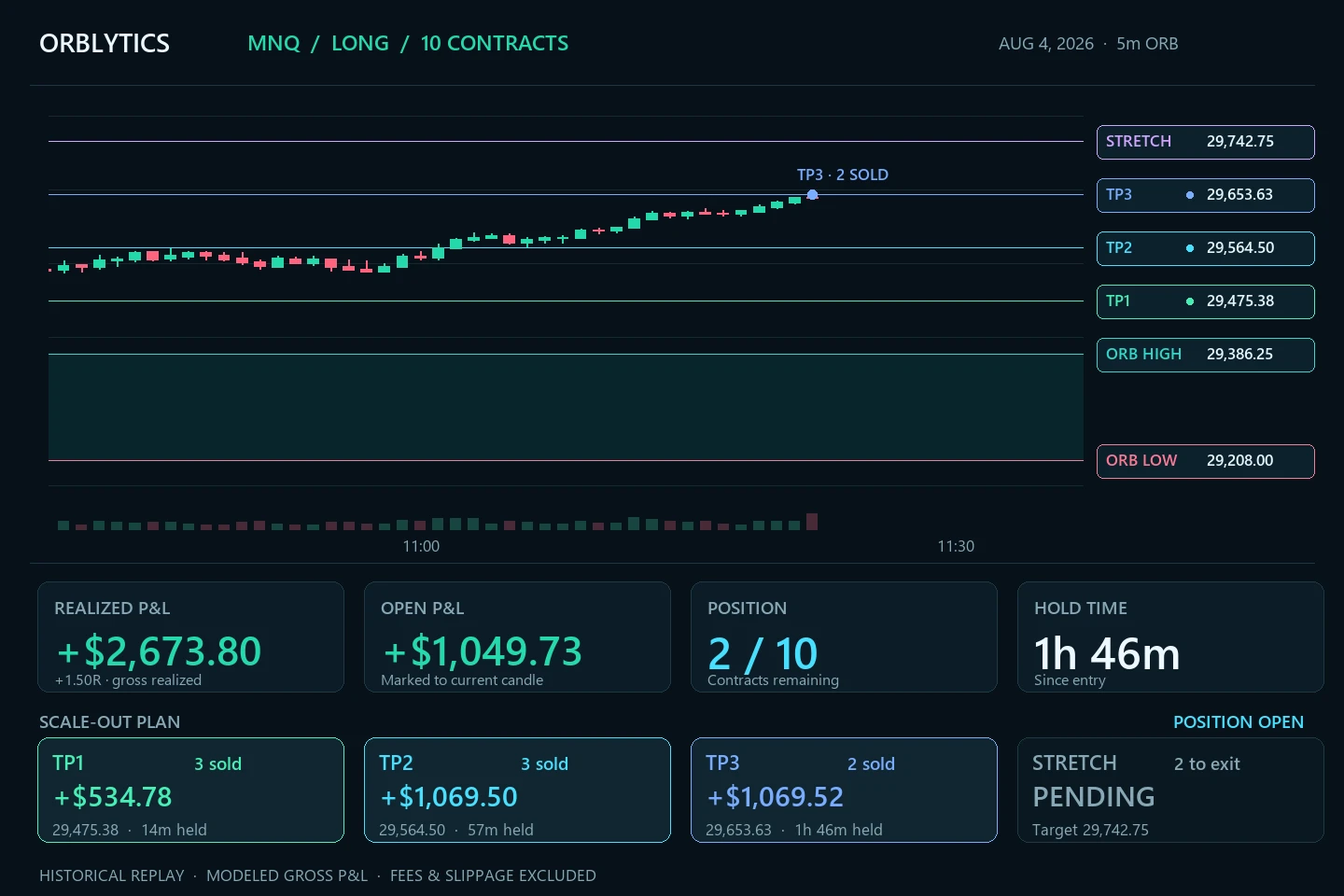Open the TP2 scale-out card

click(517, 791)
